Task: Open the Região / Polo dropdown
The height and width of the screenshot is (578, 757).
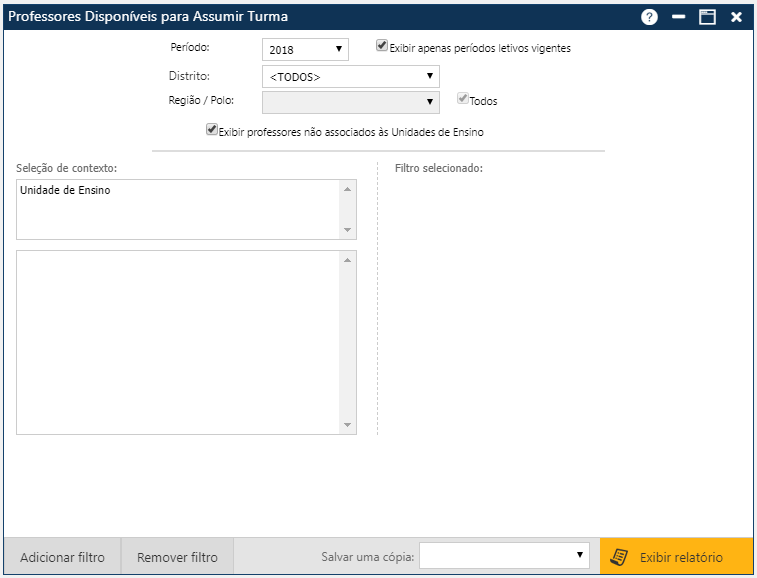Action: click(x=348, y=102)
